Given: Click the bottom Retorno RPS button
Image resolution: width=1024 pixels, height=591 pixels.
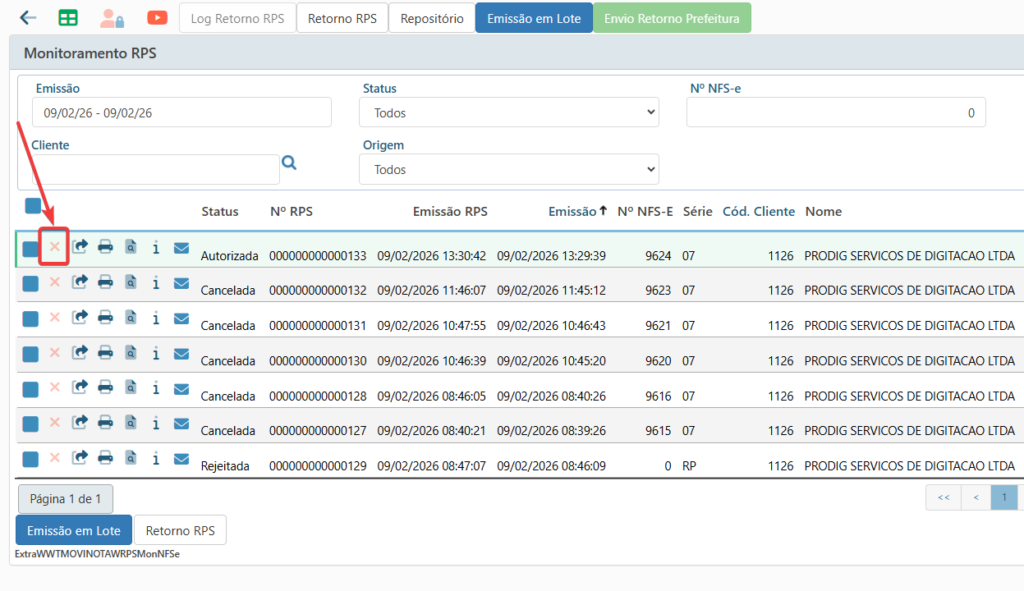Looking at the screenshot, I should [180, 531].
